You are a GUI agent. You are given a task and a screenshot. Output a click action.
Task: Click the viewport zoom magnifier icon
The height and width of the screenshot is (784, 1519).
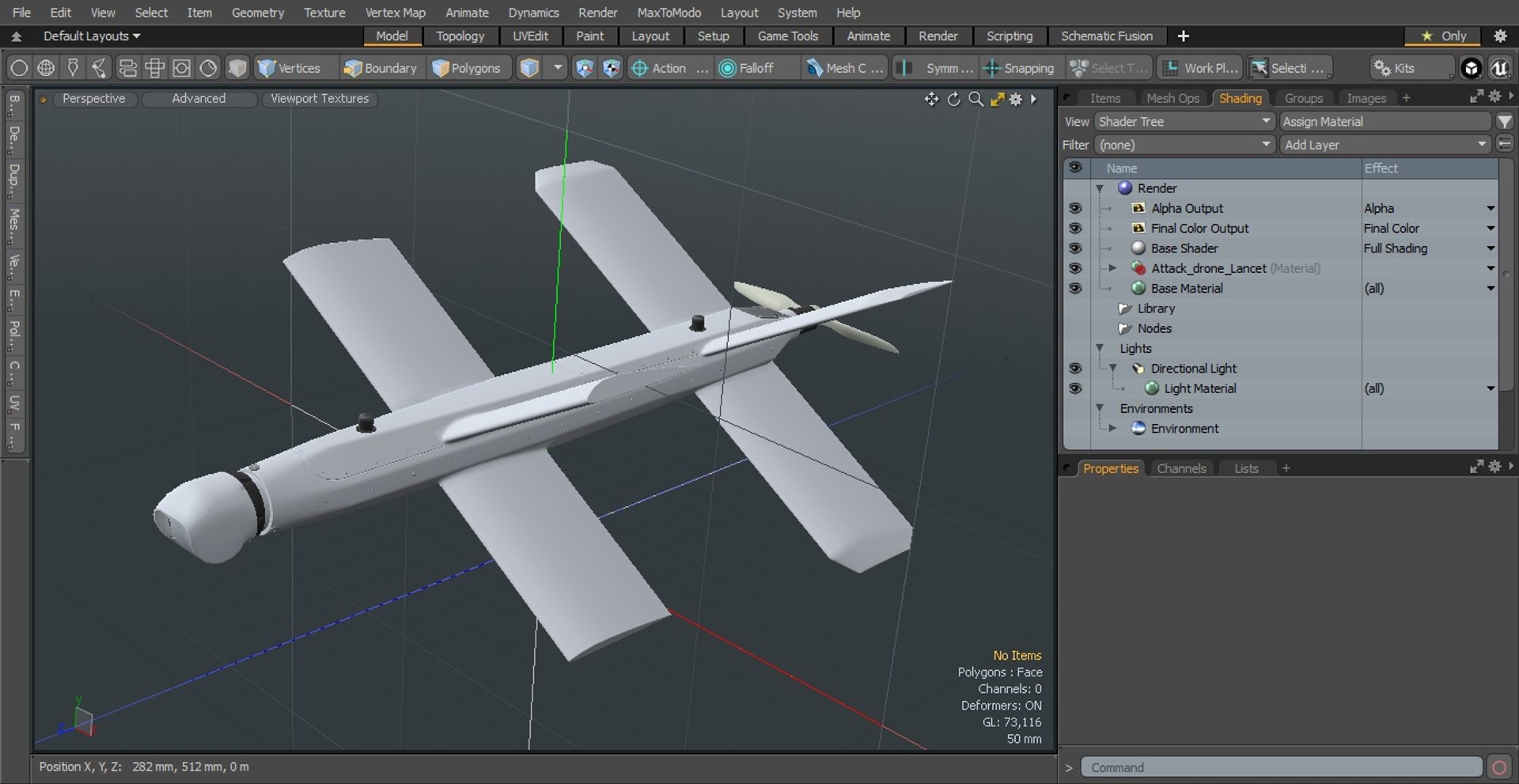coord(976,99)
